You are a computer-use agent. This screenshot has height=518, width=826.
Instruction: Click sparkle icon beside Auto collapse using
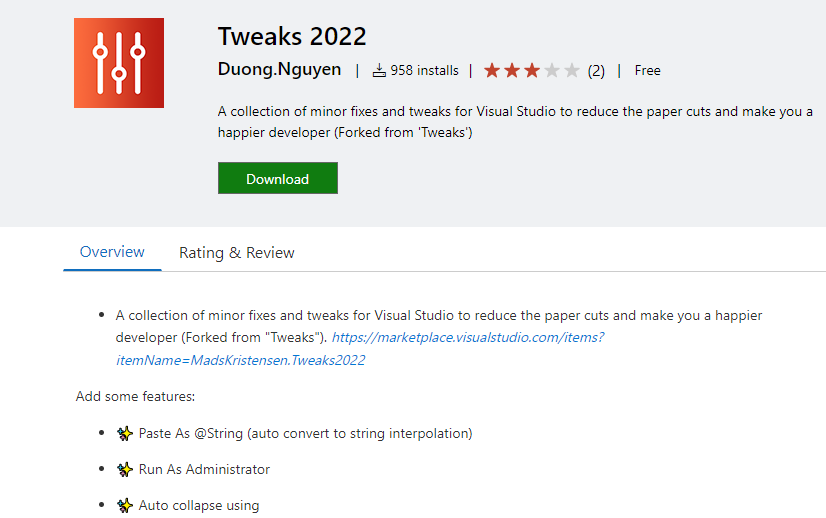tap(124, 506)
